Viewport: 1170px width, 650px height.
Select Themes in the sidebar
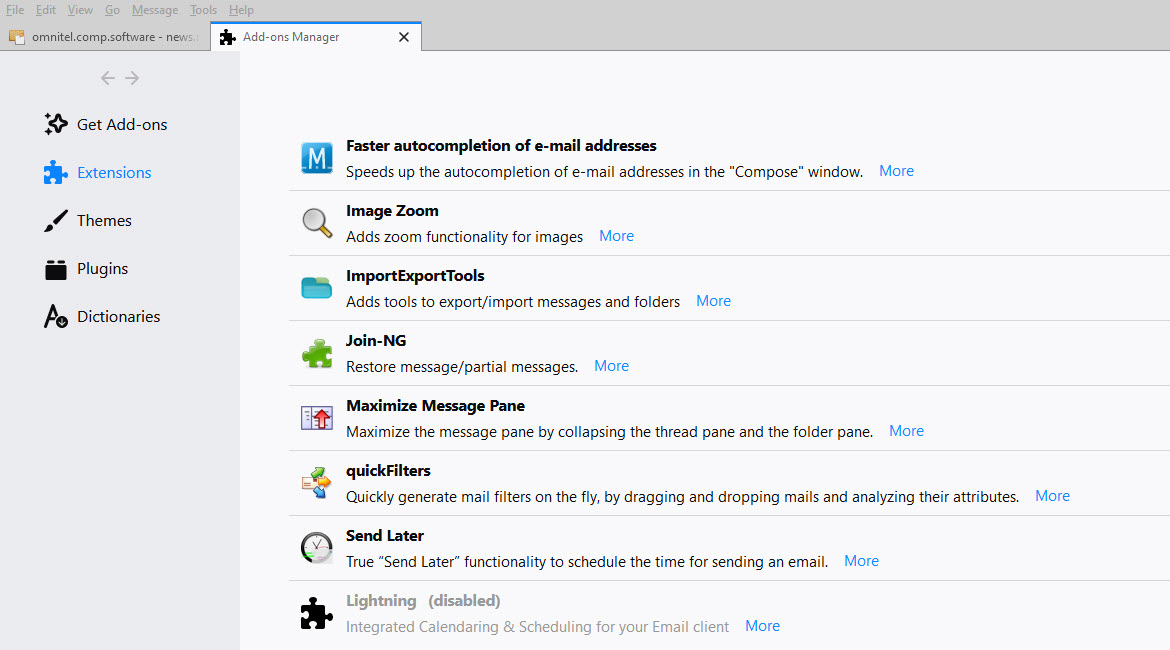104,221
